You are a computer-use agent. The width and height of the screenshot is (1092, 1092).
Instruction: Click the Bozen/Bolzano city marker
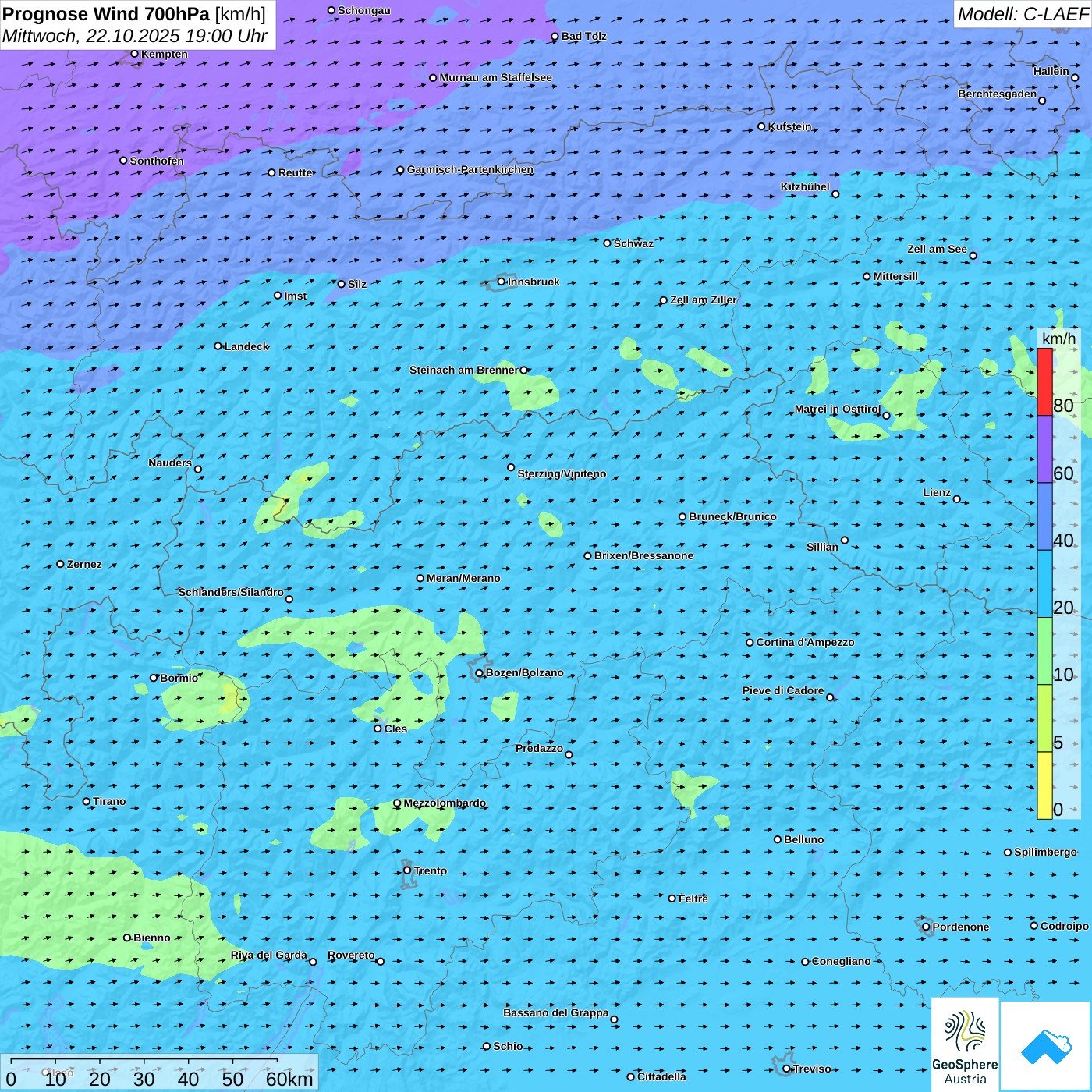[x=479, y=673]
